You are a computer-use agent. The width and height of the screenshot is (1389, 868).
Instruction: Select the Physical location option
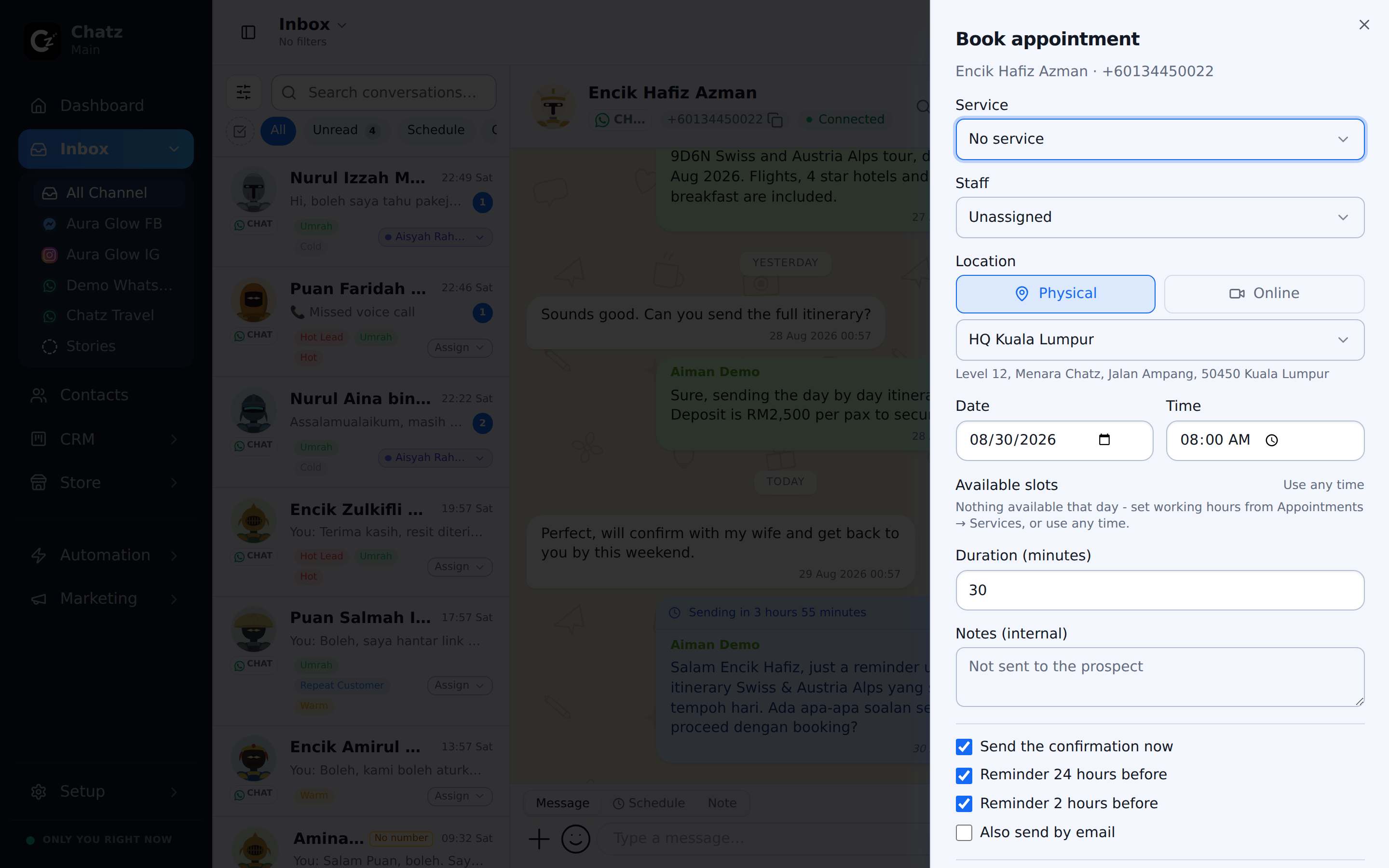click(1055, 293)
